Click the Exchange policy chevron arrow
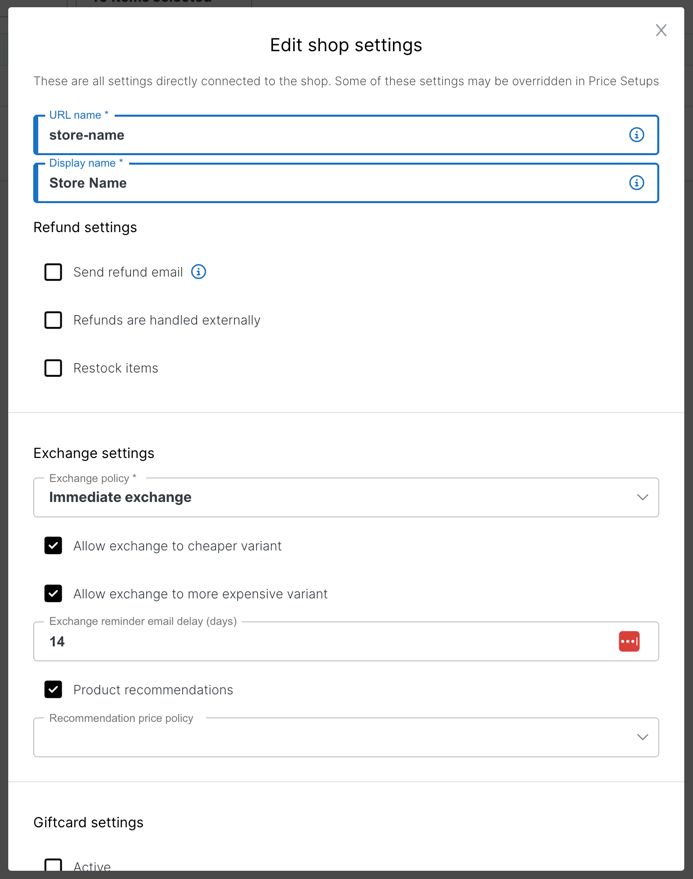693x879 pixels. (x=642, y=498)
